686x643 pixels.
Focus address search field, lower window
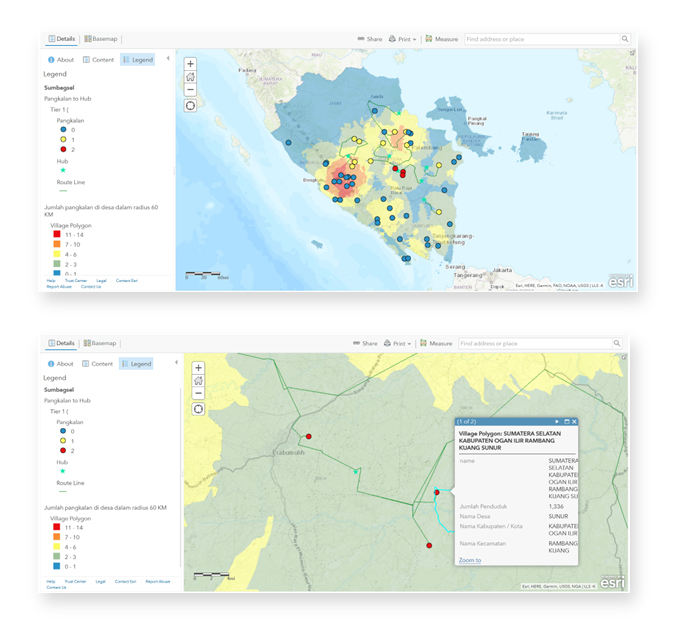[x=536, y=343]
